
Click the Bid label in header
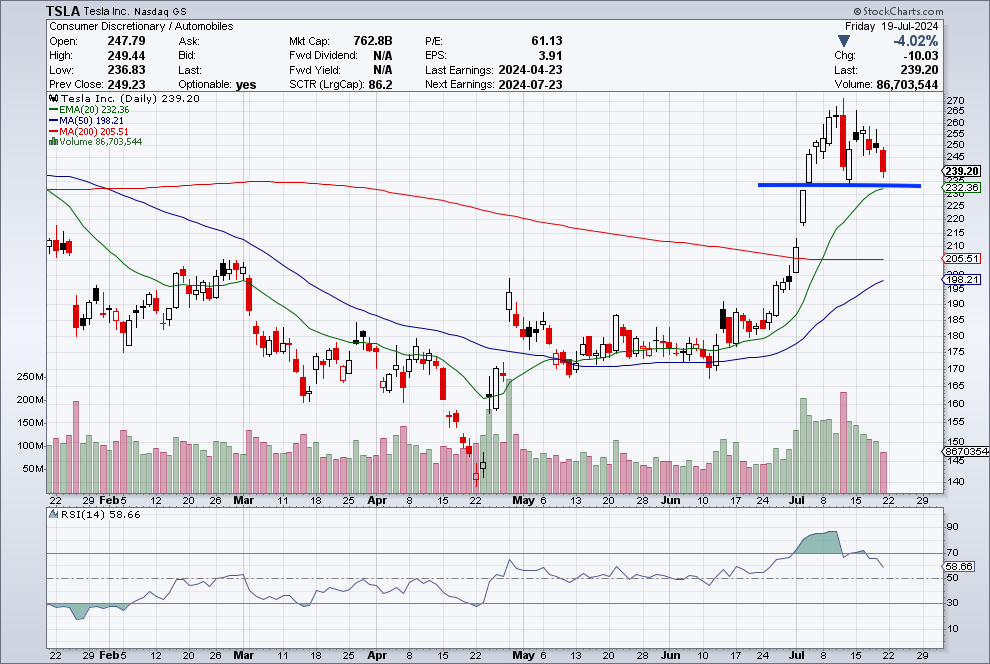[187, 56]
